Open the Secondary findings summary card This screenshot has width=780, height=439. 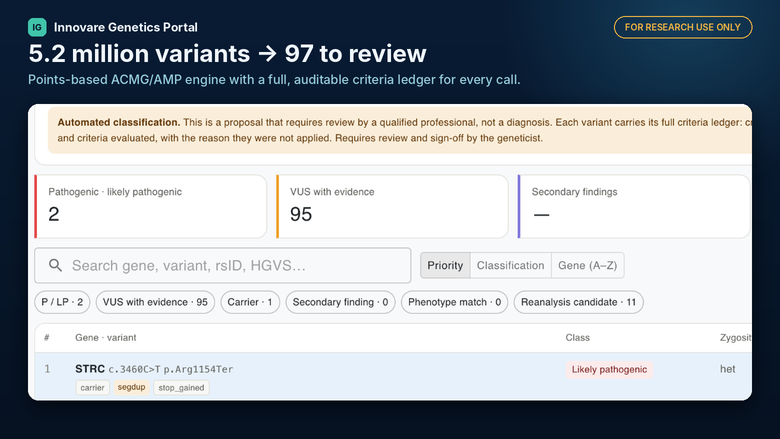point(634,206)
